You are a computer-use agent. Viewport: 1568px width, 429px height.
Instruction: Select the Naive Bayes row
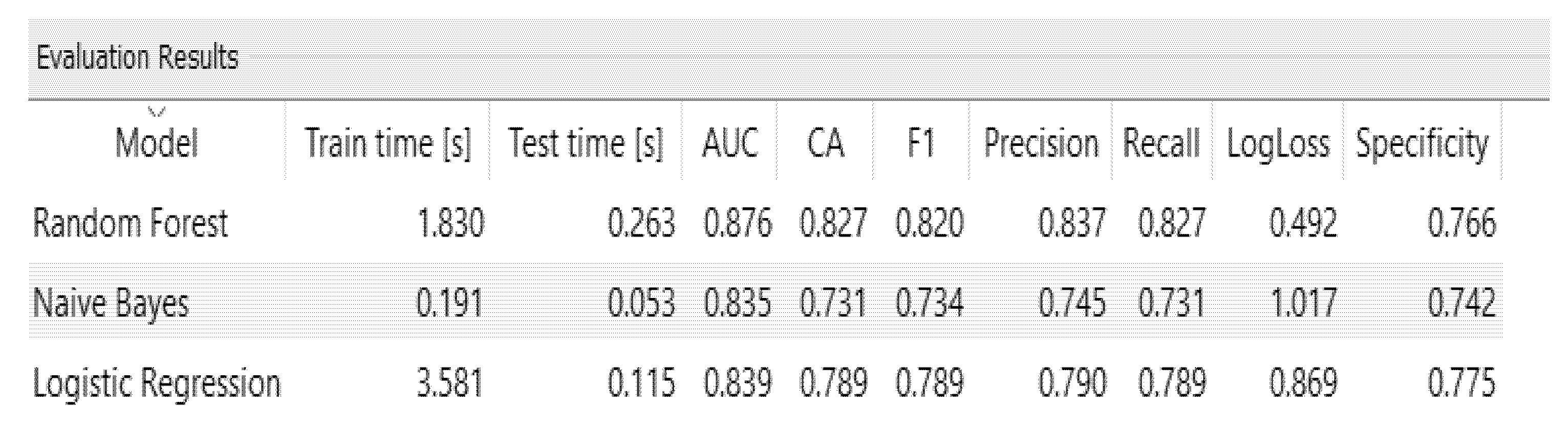point(111,303)
